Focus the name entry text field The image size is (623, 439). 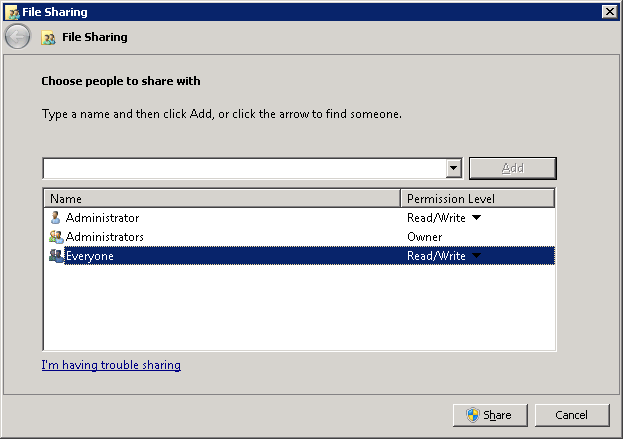(245, 168)
